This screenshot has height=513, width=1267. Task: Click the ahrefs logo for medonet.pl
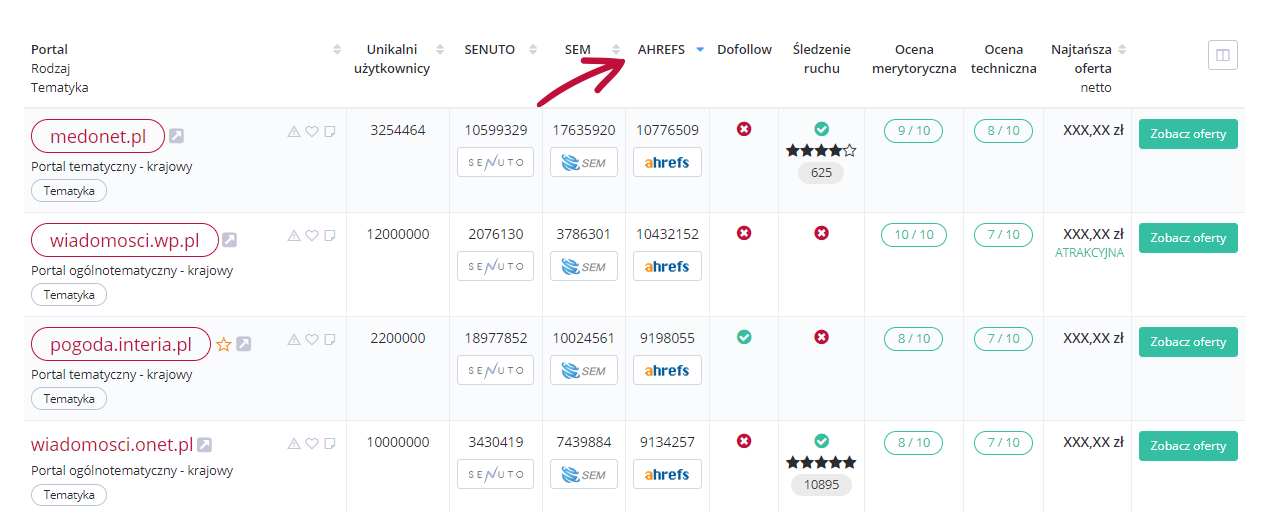click(x=667, y=162)
